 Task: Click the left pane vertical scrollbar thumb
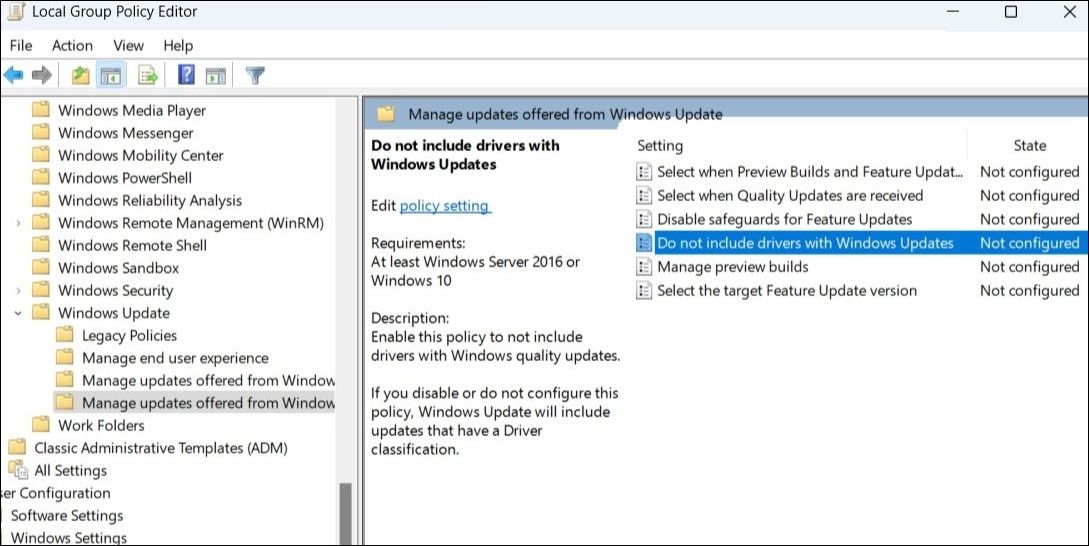tap(346, 515)
